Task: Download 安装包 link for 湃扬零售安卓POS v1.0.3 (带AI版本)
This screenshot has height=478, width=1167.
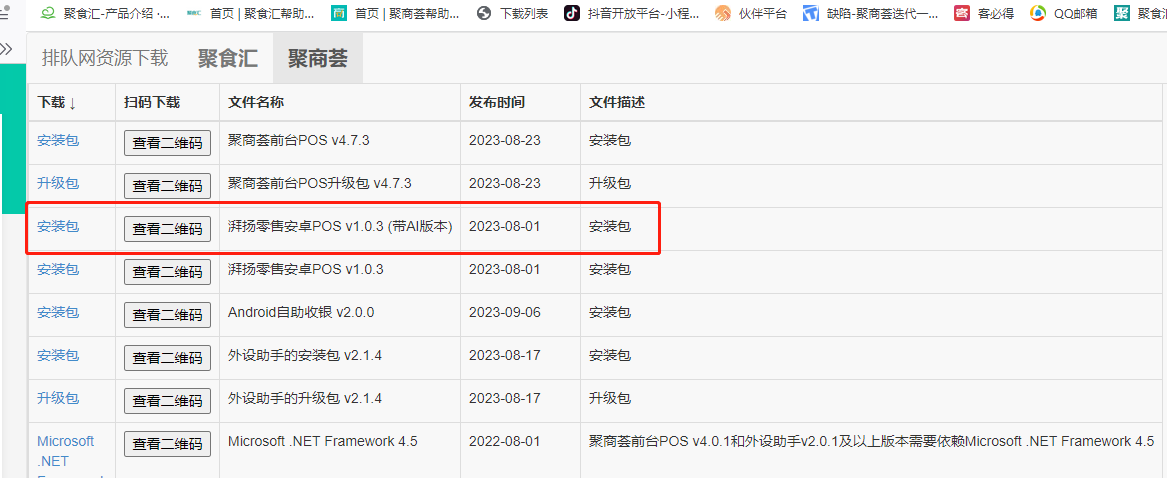Action: coord(58,226)
